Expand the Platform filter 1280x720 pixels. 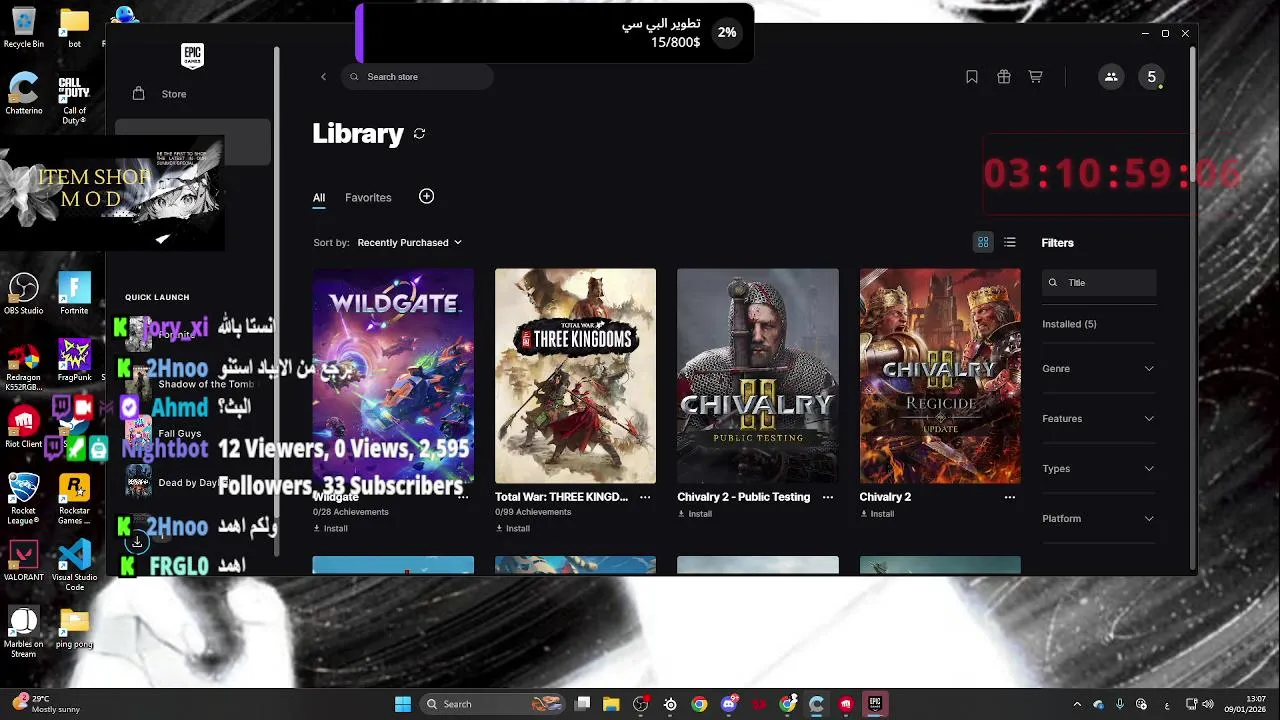pos(1098,519)
